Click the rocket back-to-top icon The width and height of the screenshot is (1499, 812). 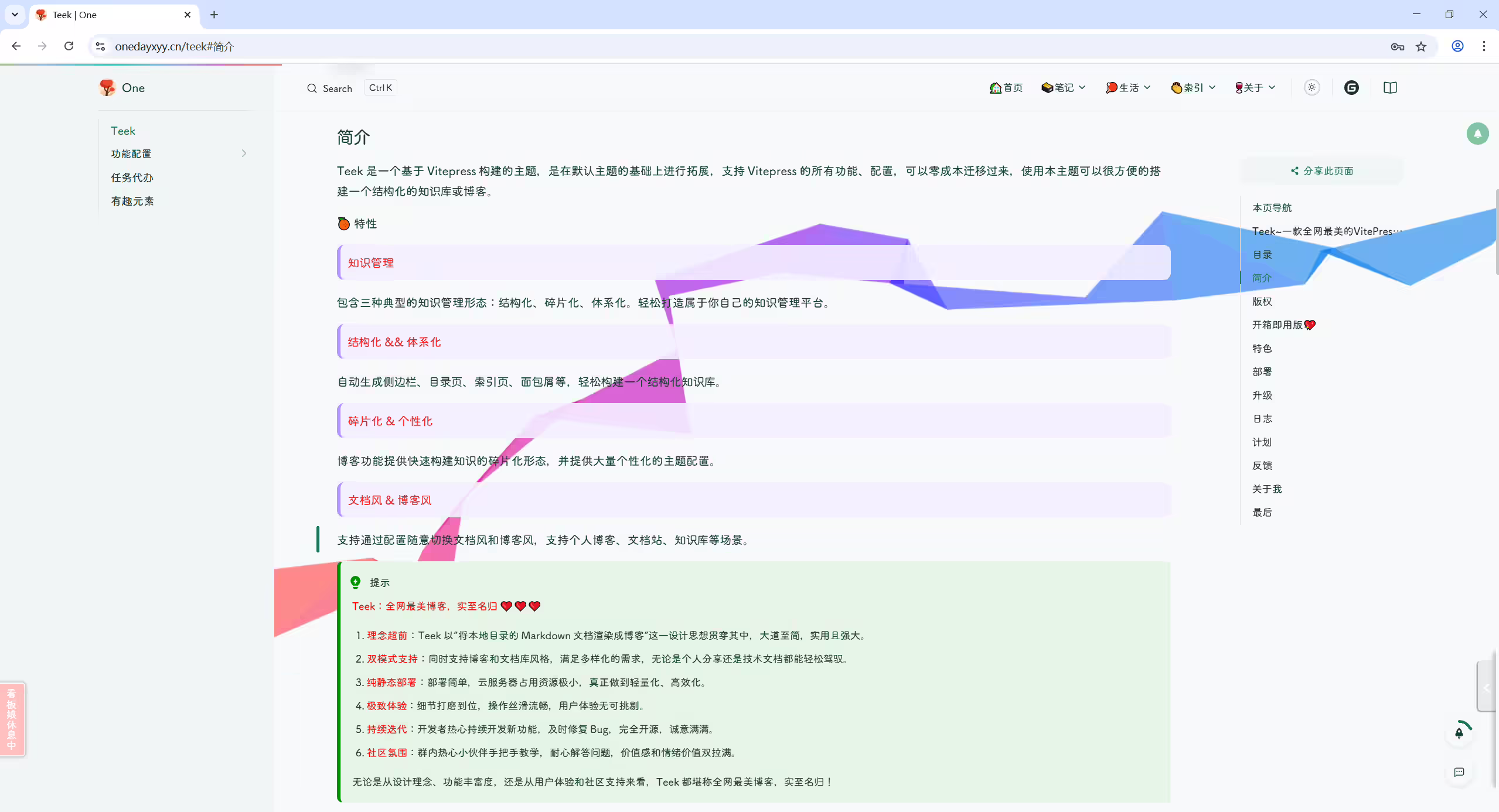click(1459, 732)
